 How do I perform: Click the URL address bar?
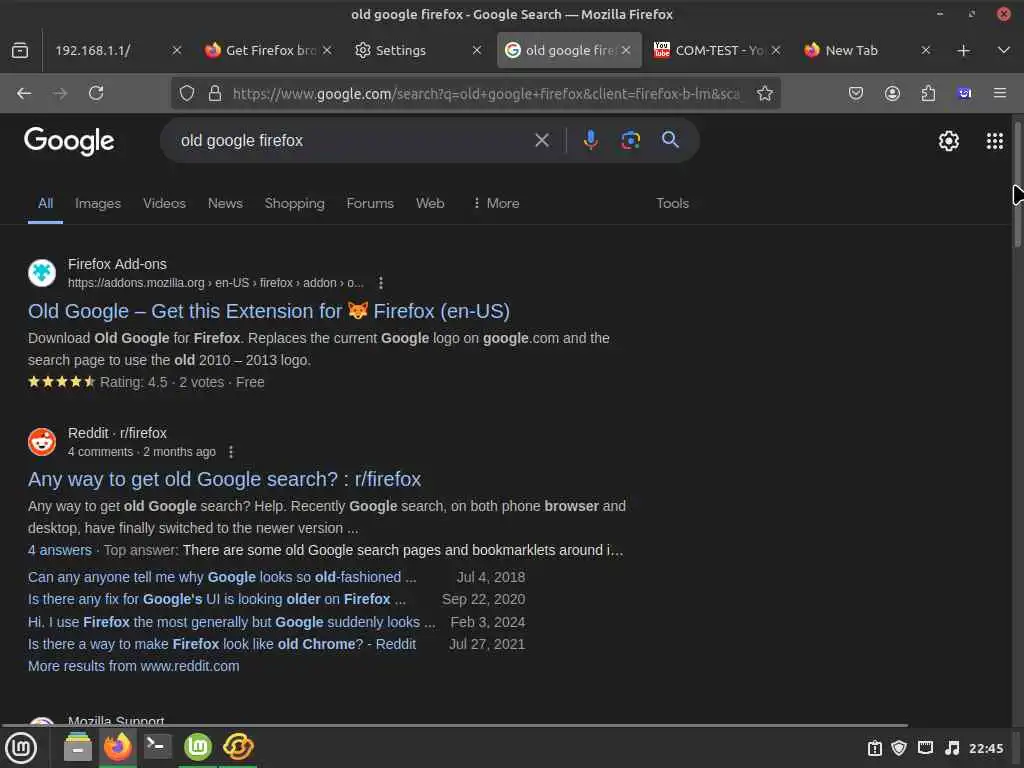pyautogui.click(x=487, y=93)
